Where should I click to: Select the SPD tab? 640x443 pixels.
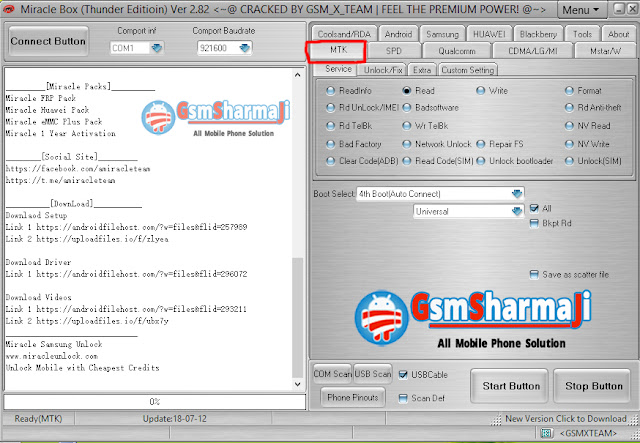pyautogui.click(x=394, y=51)
